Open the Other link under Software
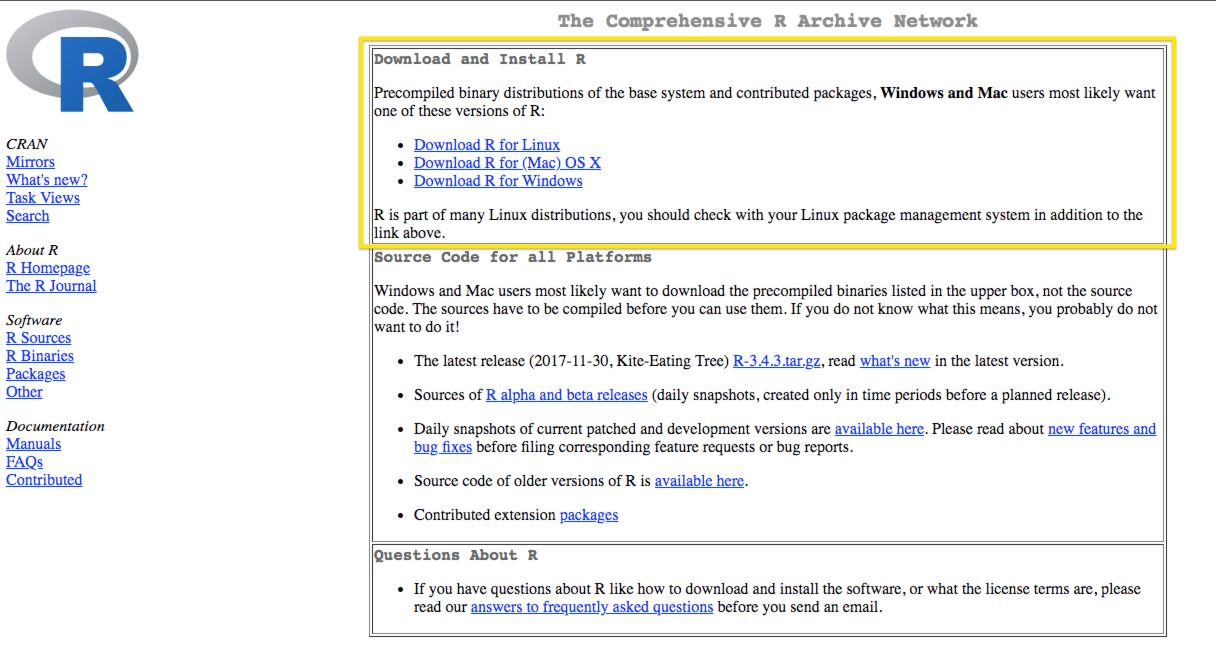This screenshot has width=1216, height=648. tap(24, 392)
